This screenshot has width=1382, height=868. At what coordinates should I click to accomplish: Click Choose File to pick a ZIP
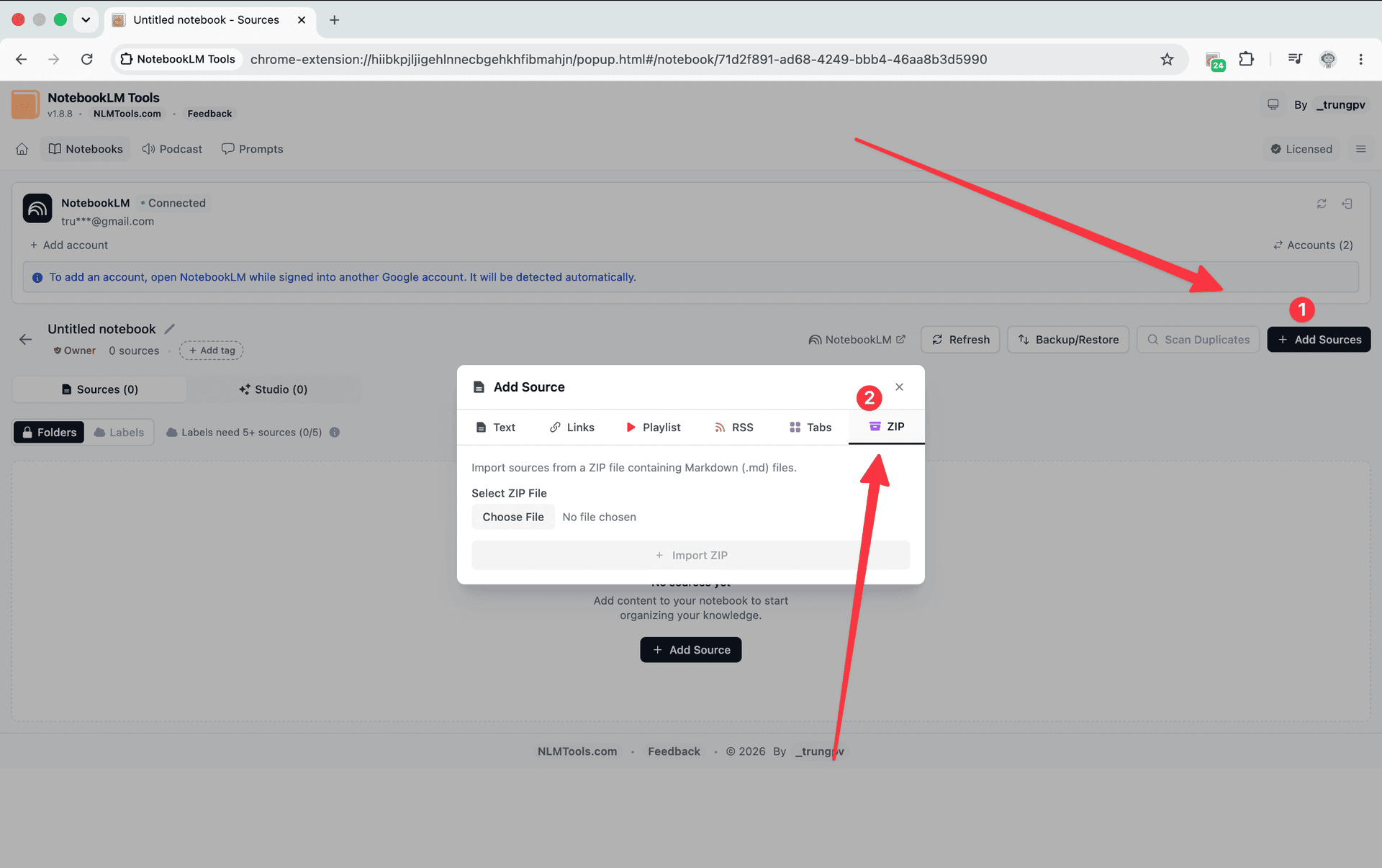pyautogui.click(x=513, y=517)
